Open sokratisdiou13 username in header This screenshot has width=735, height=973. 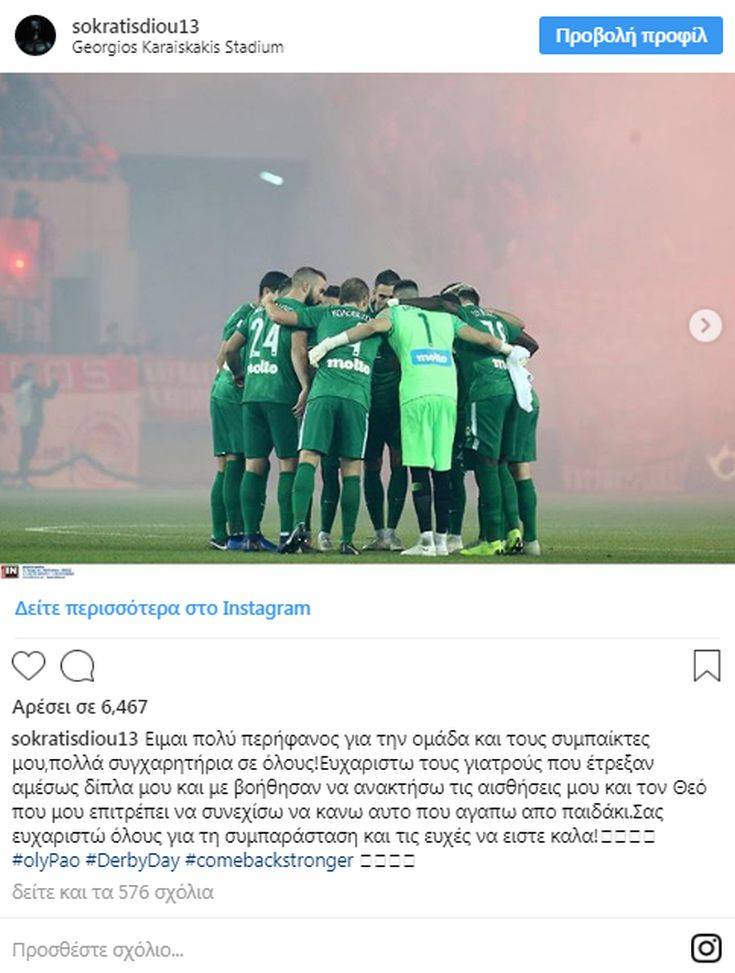135,26
